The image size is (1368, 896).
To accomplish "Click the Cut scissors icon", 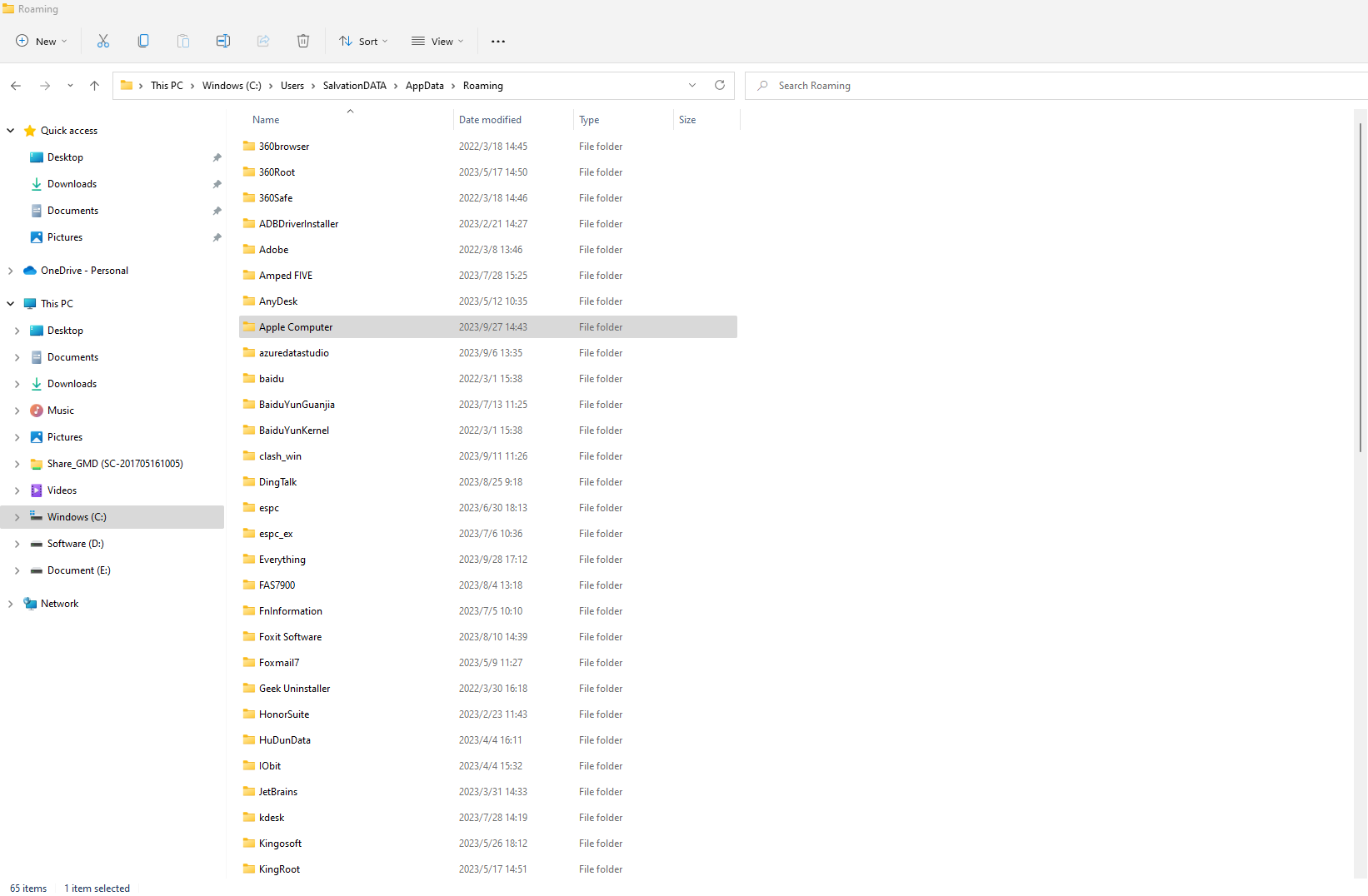I will click(103, 41).
